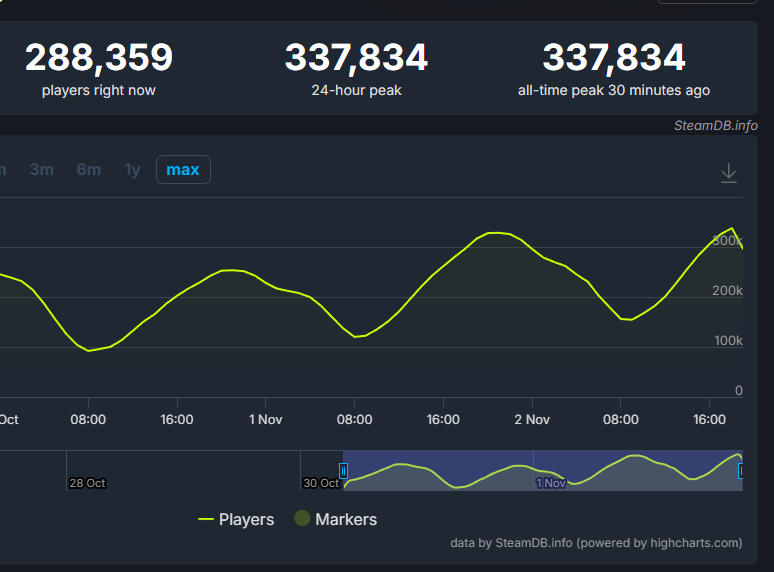Click the 100k y-axis label

(x=729, y=341)
